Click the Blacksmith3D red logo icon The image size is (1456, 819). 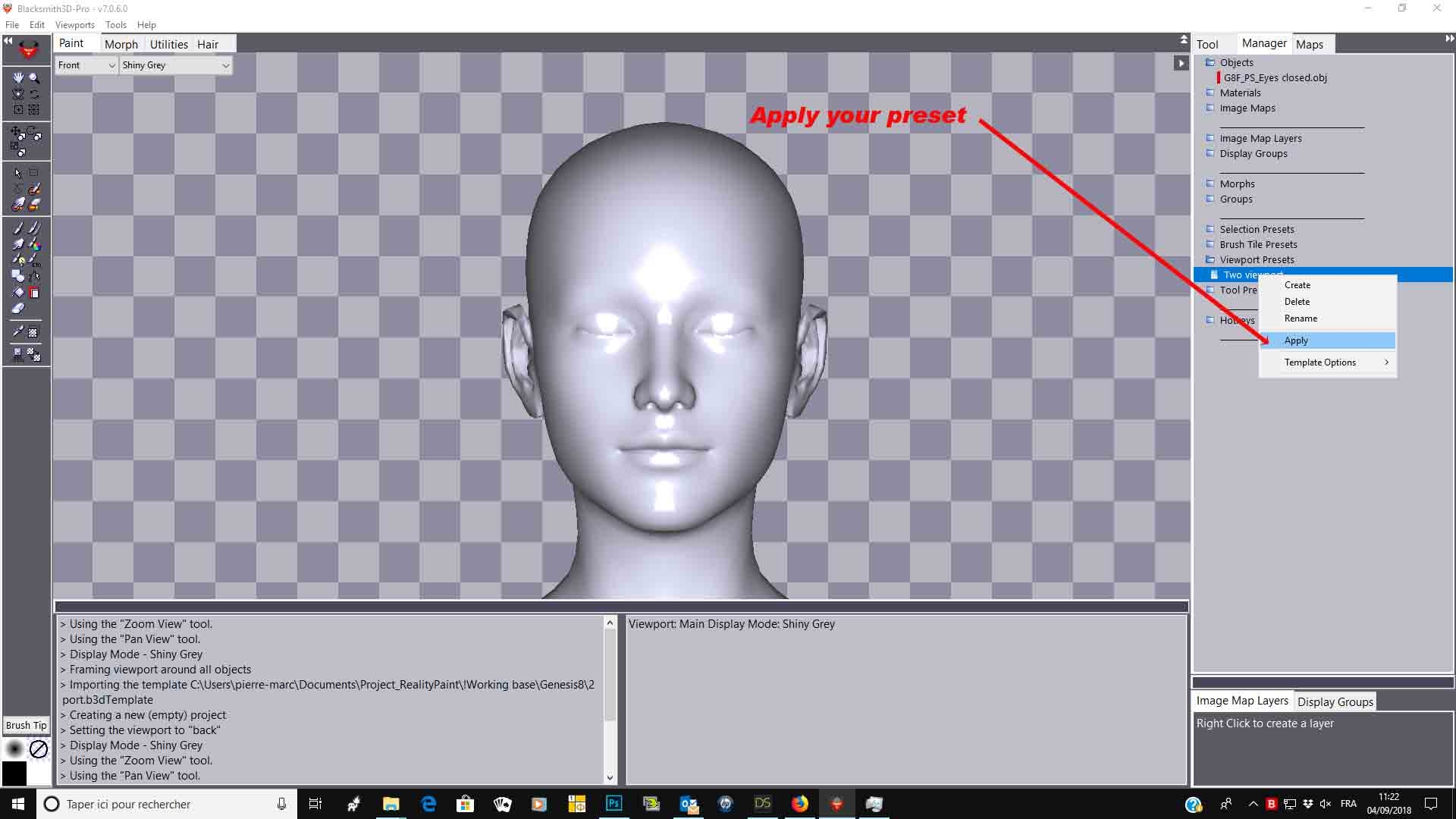tap(29, 50)
